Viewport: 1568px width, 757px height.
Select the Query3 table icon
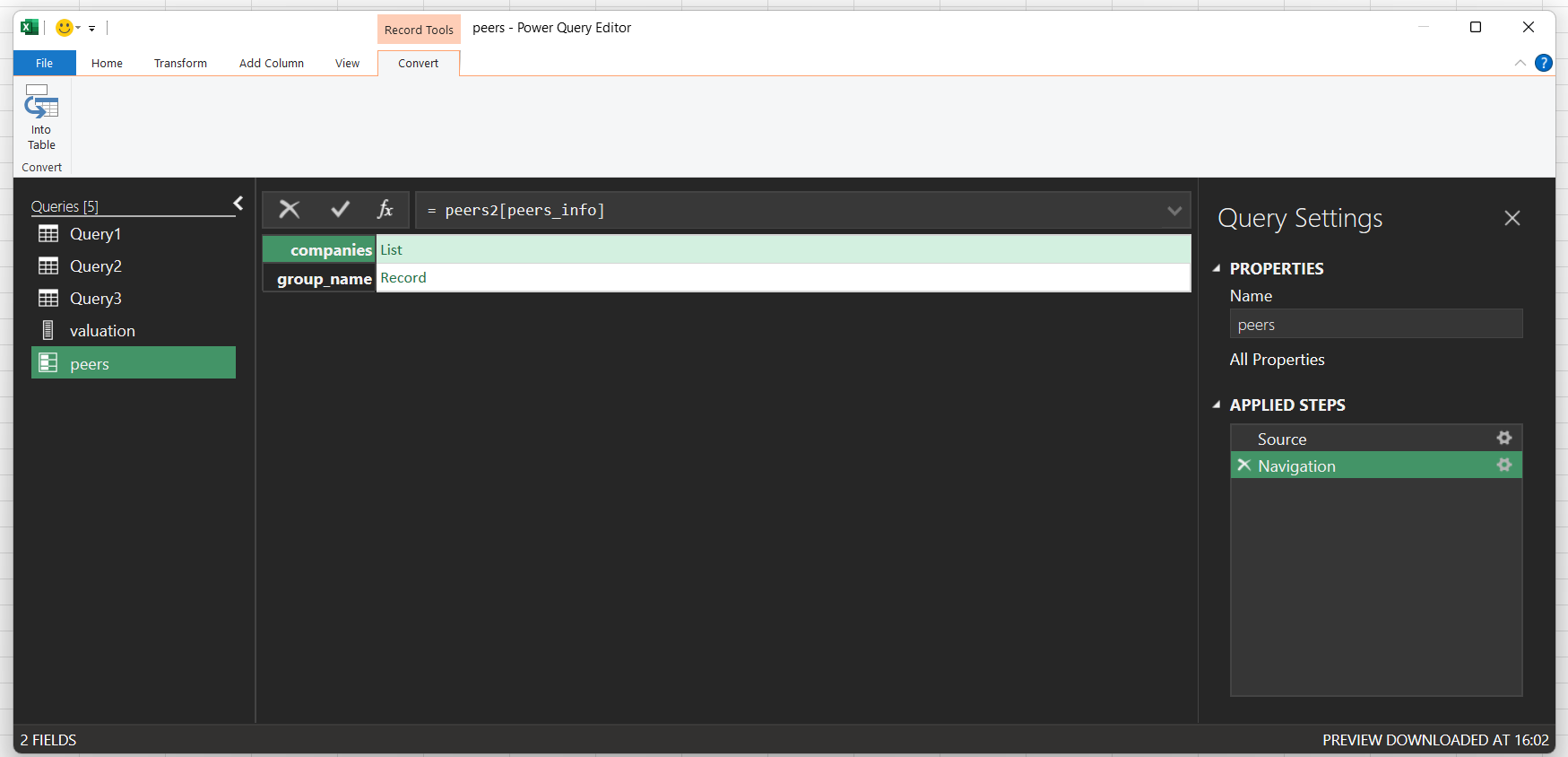(48, 299)
